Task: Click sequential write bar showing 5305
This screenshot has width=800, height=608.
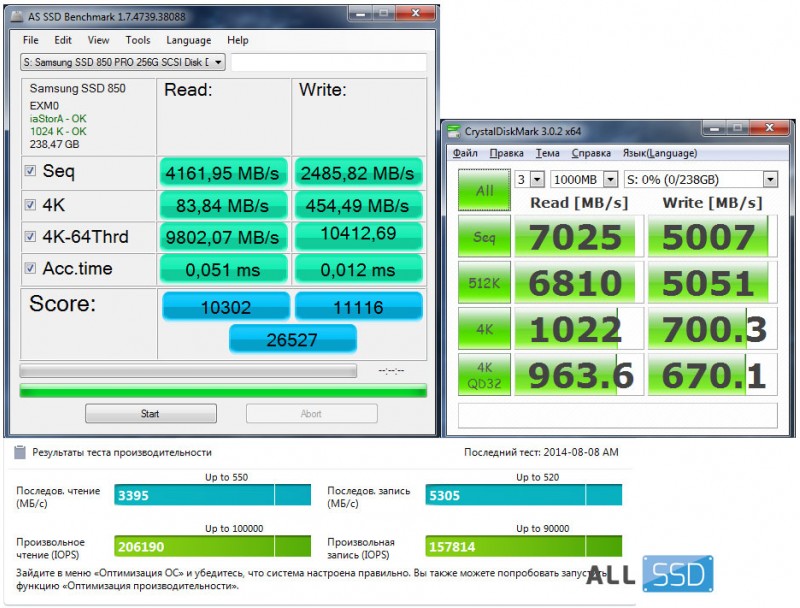Action: point(523,495)
